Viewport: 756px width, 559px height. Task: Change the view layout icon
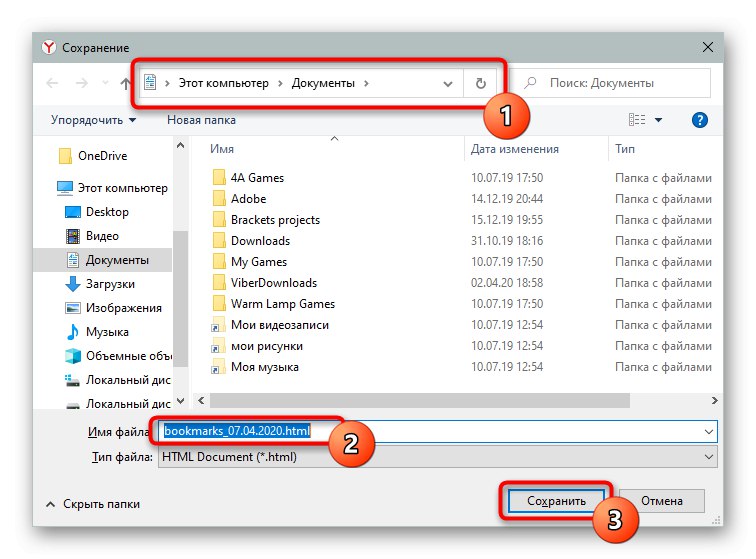637,120
